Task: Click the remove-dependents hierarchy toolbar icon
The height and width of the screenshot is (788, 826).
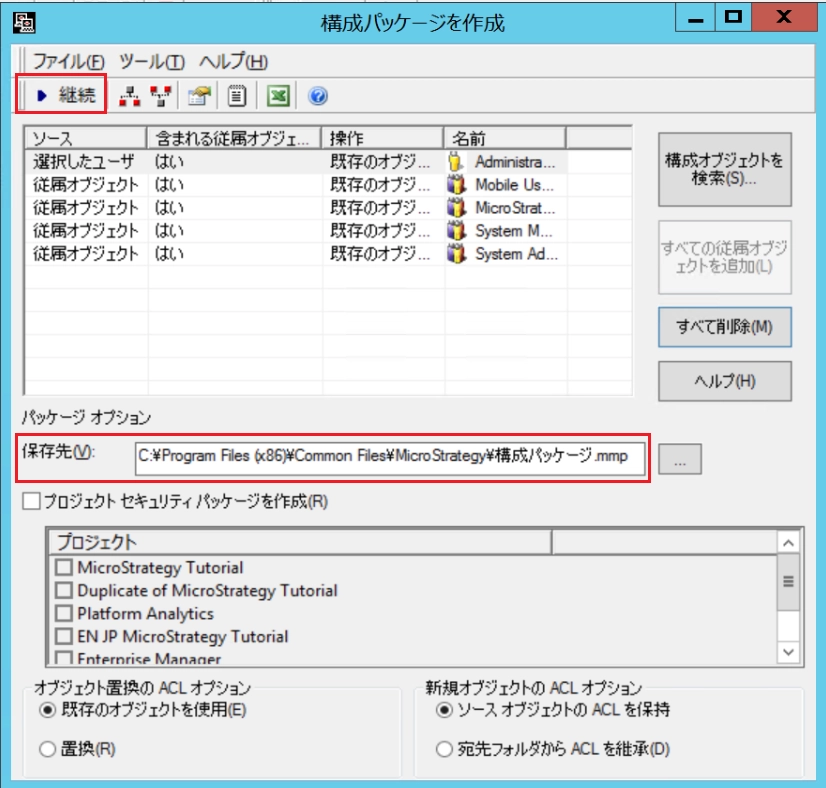Action: (161, 96)
